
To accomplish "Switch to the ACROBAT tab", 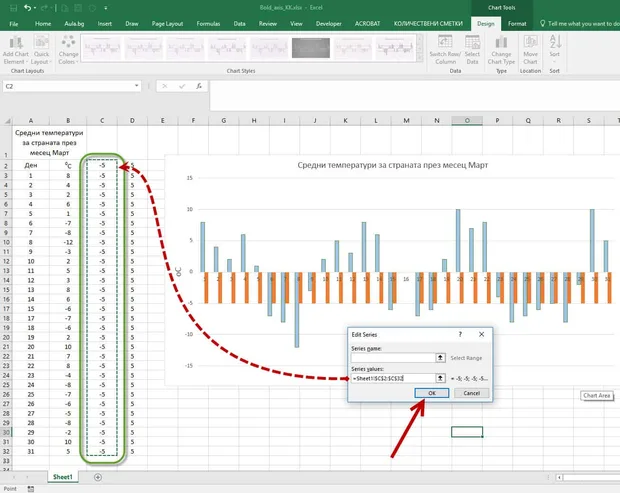I will pos(367,24).
